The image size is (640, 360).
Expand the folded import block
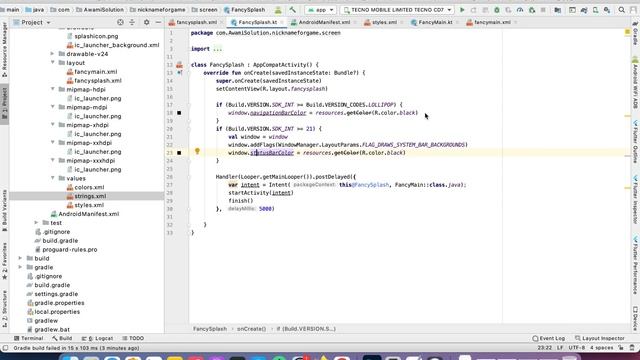pos(218,49)
